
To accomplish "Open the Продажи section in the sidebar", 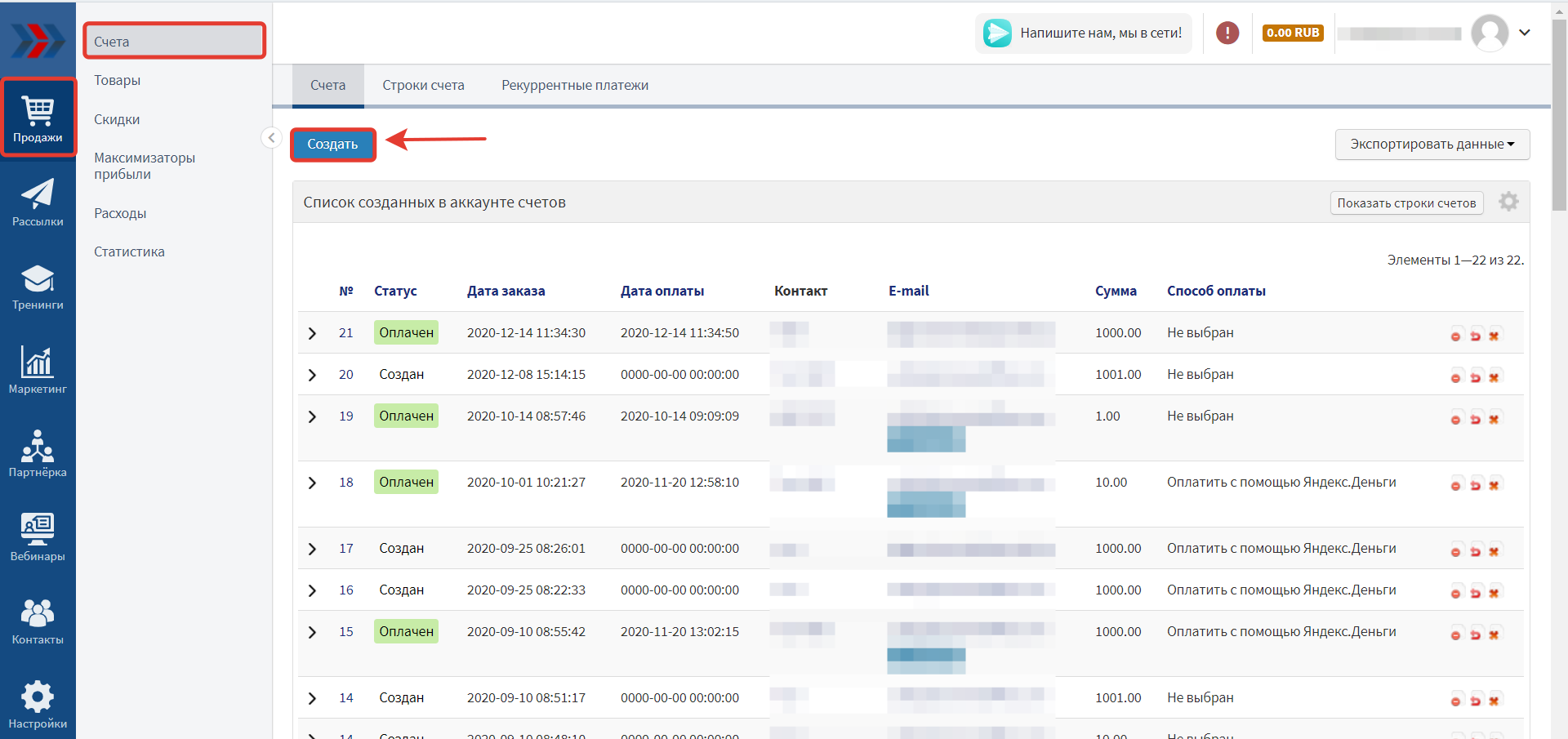I will tap(38, 118).
